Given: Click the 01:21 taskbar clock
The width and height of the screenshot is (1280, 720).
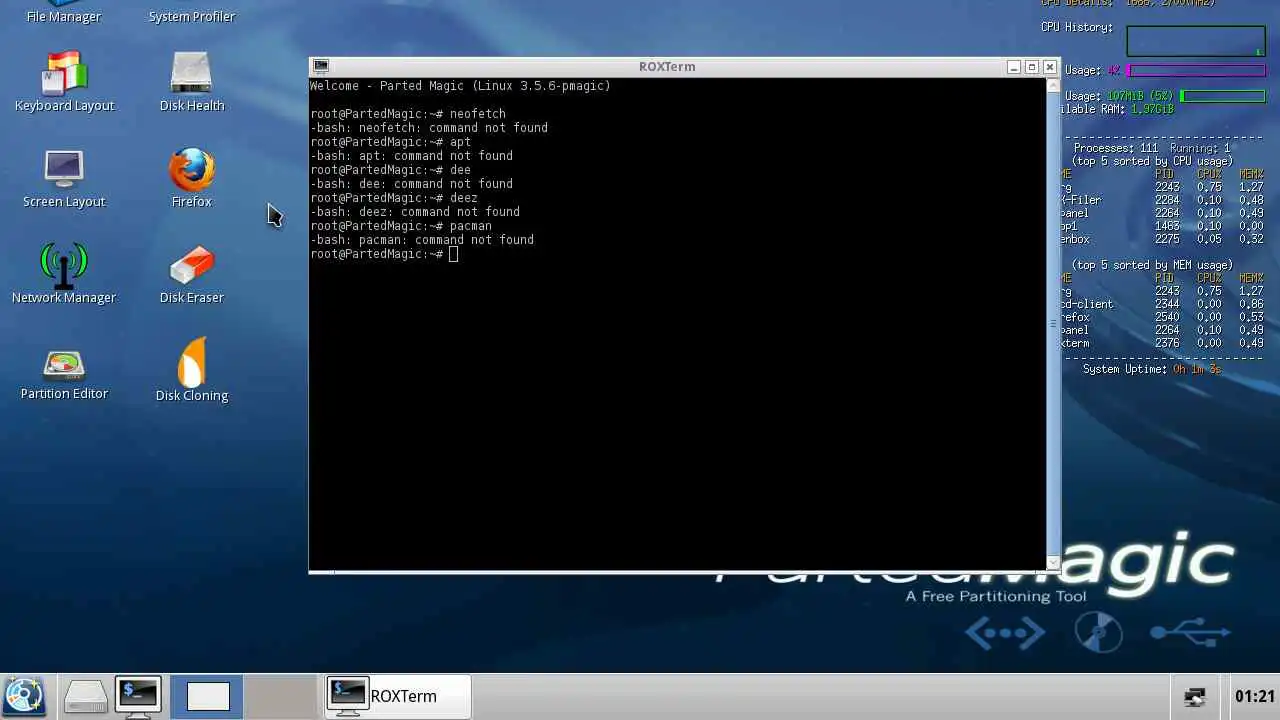Looking at the screenshot, I should click(x=1255, y=696).
